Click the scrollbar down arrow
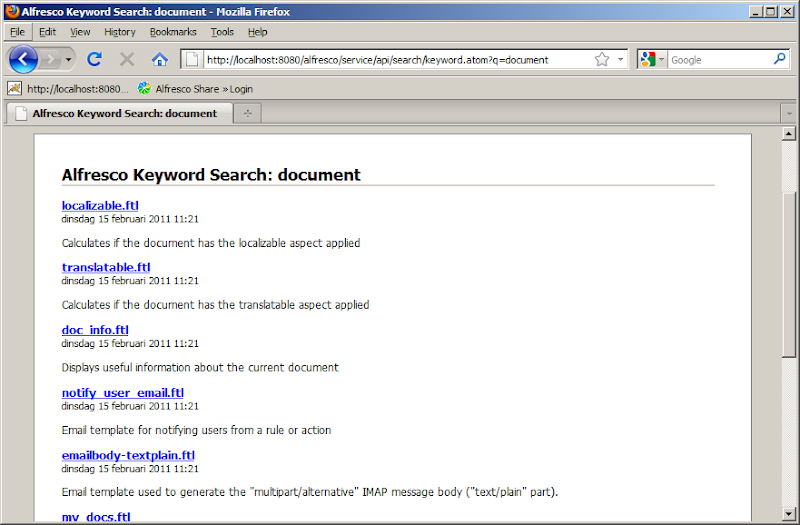The width and height of the screenshot is (800, 525). point(789,514)
